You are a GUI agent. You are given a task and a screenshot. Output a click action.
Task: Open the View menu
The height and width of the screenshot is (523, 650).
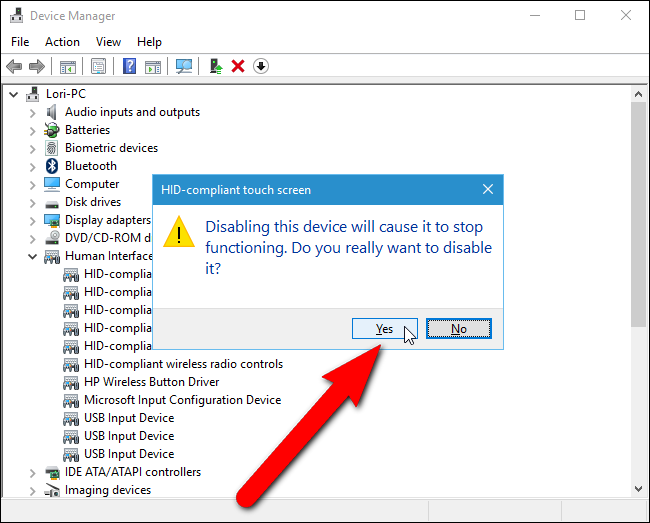point(108,42)
